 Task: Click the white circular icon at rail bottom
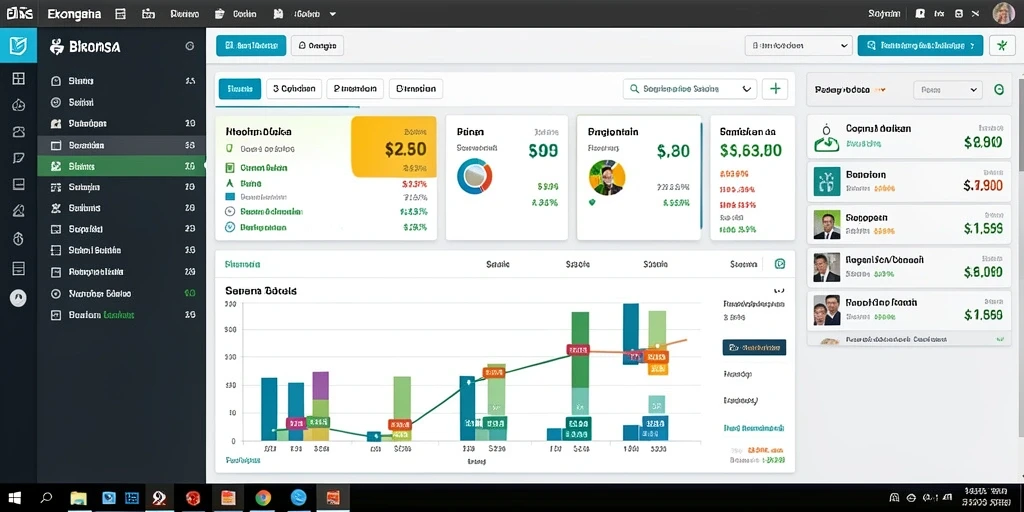pyautogui.click(x=18, y=298)
